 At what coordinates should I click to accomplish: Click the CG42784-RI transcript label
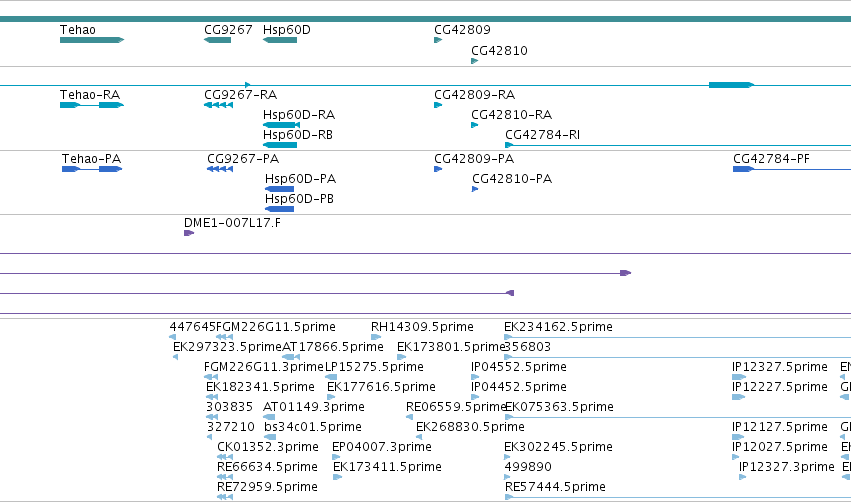pos(543,135)
